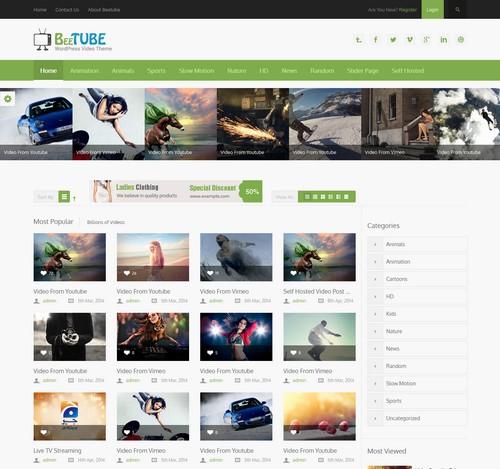
Task: Open the Facebook social icon
Action: point(376,40)
